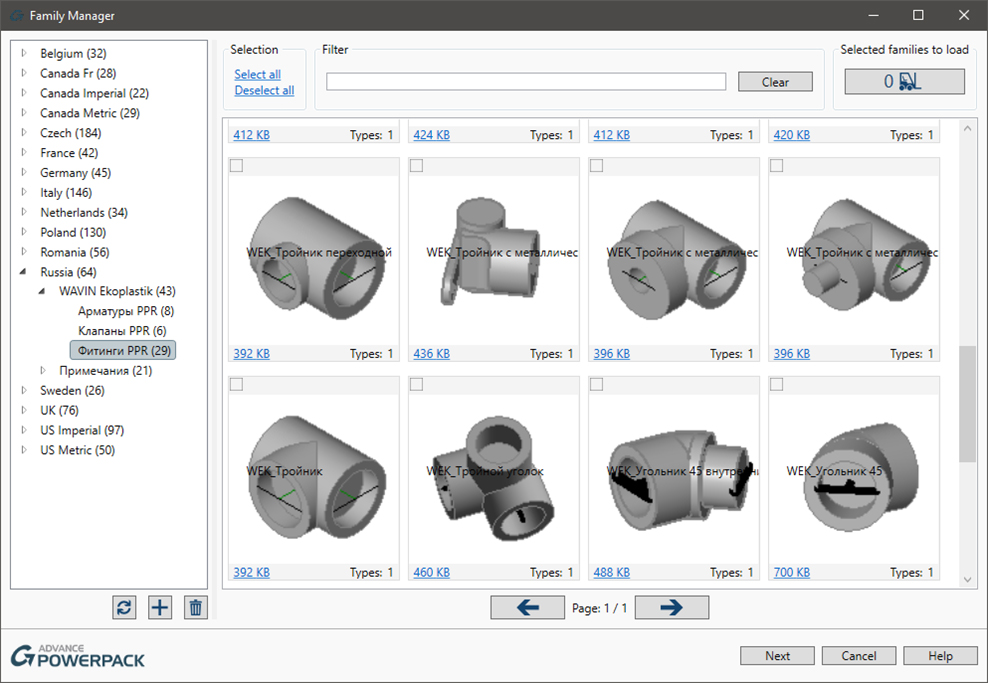Click the refresh icon below the tree
This screenshot has height=683, width=988.
[124, 607]
